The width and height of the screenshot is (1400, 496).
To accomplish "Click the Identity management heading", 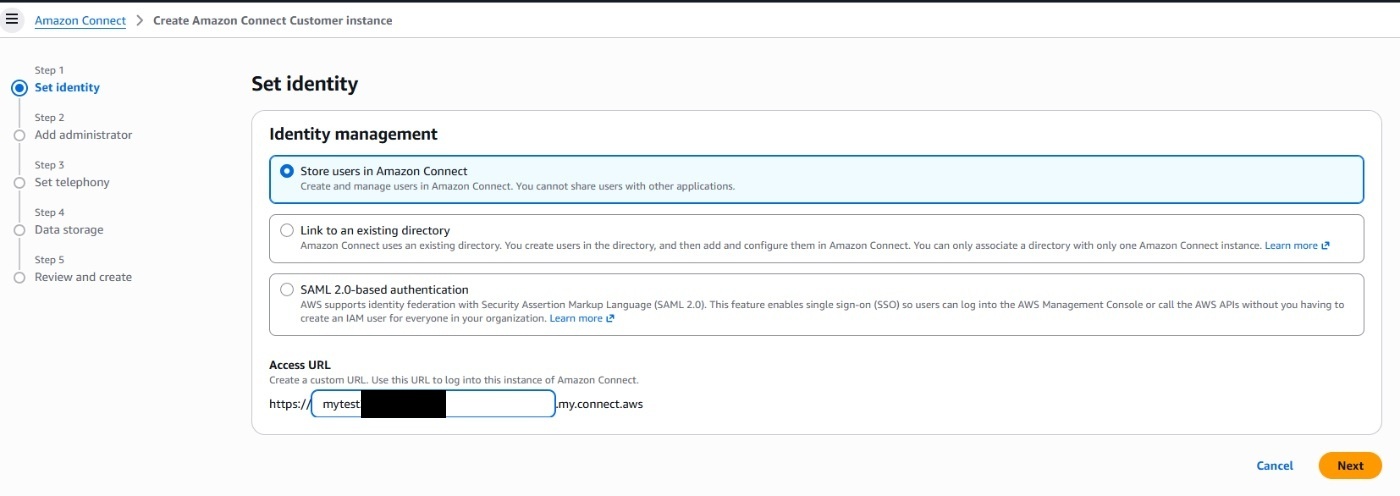I will (x=353, y=134).
